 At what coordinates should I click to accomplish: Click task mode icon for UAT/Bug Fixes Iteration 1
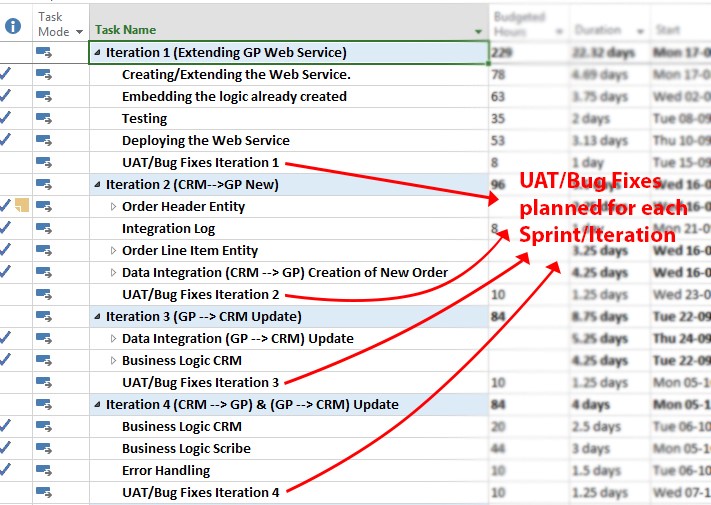(x=45, y=163)
